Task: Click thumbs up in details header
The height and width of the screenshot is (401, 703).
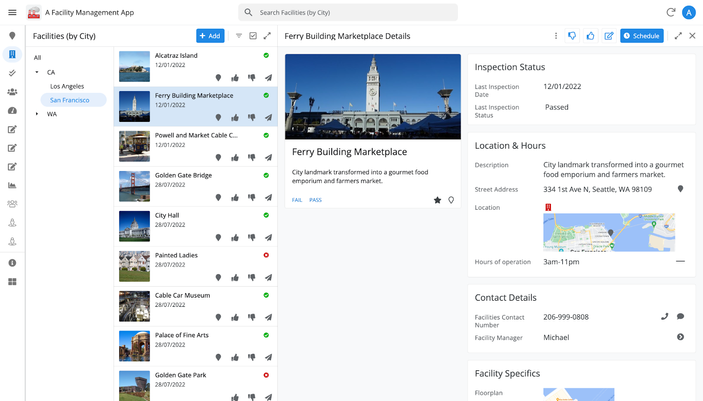Action: [x=590, y=36]
